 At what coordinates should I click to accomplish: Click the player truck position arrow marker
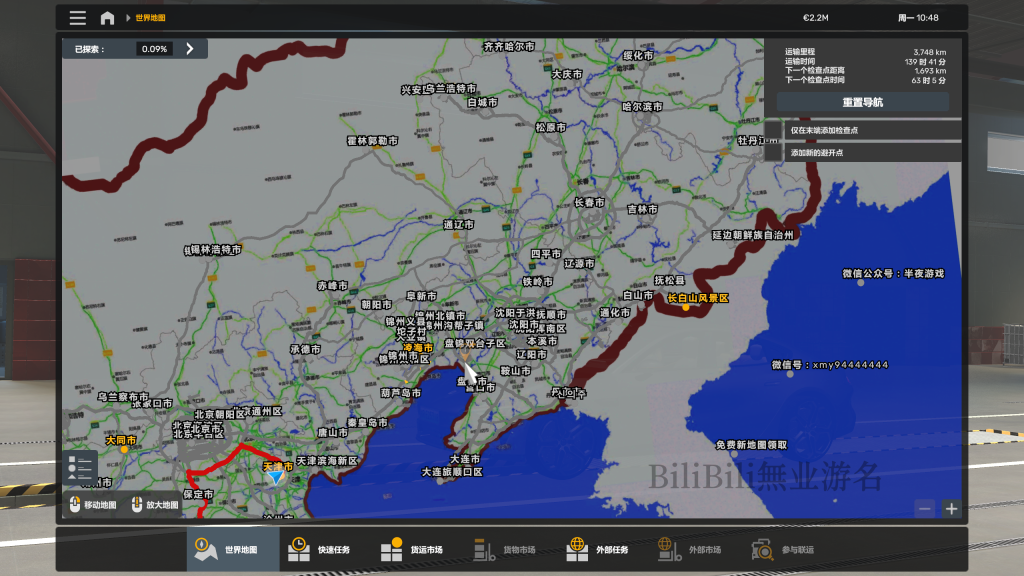pos(276,478)
